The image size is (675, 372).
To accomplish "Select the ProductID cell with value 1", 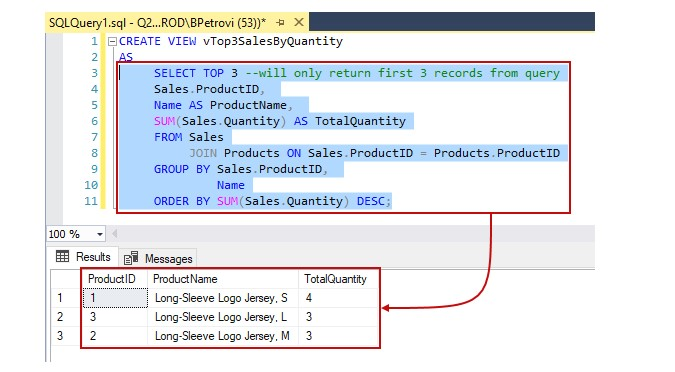I will tap(115, 298).
